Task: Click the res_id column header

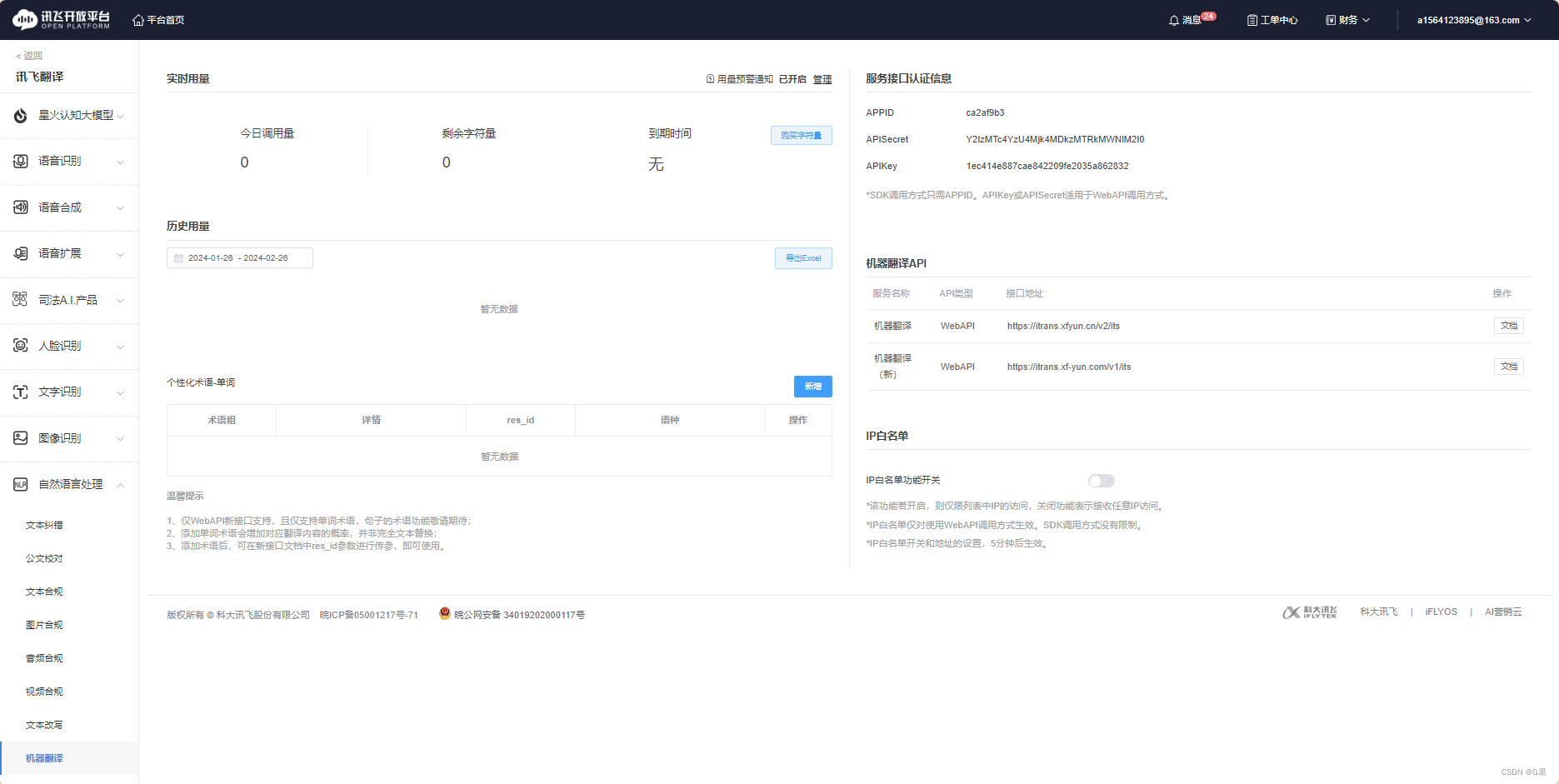Action: tap(521, 421)
